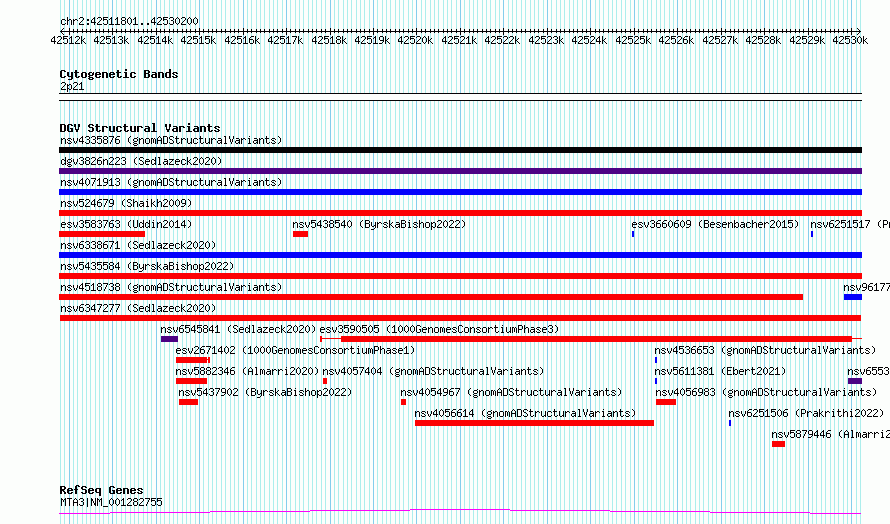Click the 42512k ruler tick label
The height and width of the screenshot is (524, 890).
[68, 40]
